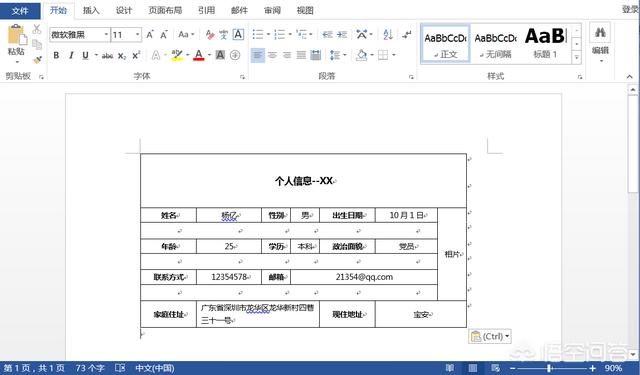This screenshot has width=640, height=375.
Task: Toggle italic formatting
Action: (x=71, y=55)
